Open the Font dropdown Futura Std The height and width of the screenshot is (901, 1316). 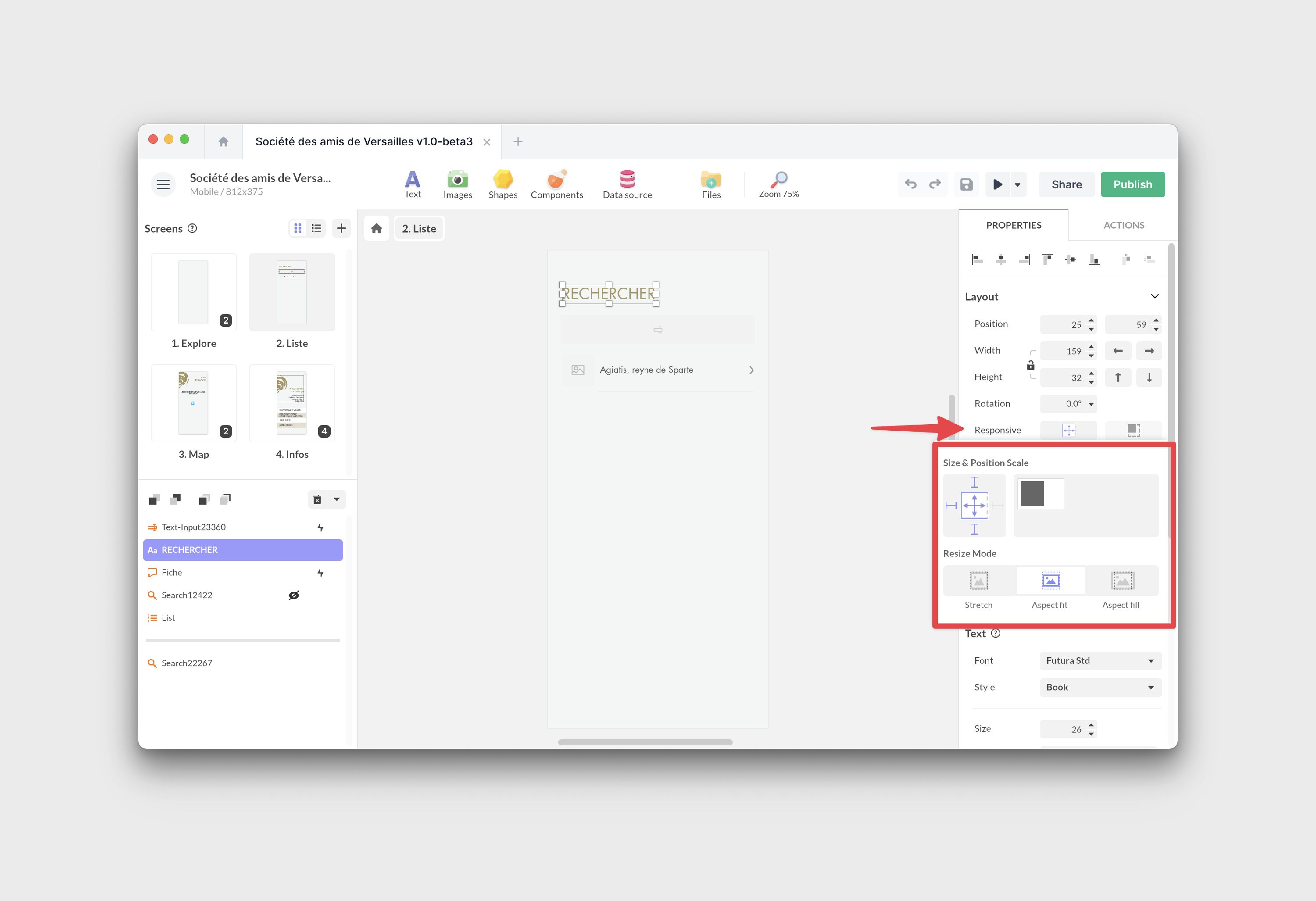pos(1100,661)
